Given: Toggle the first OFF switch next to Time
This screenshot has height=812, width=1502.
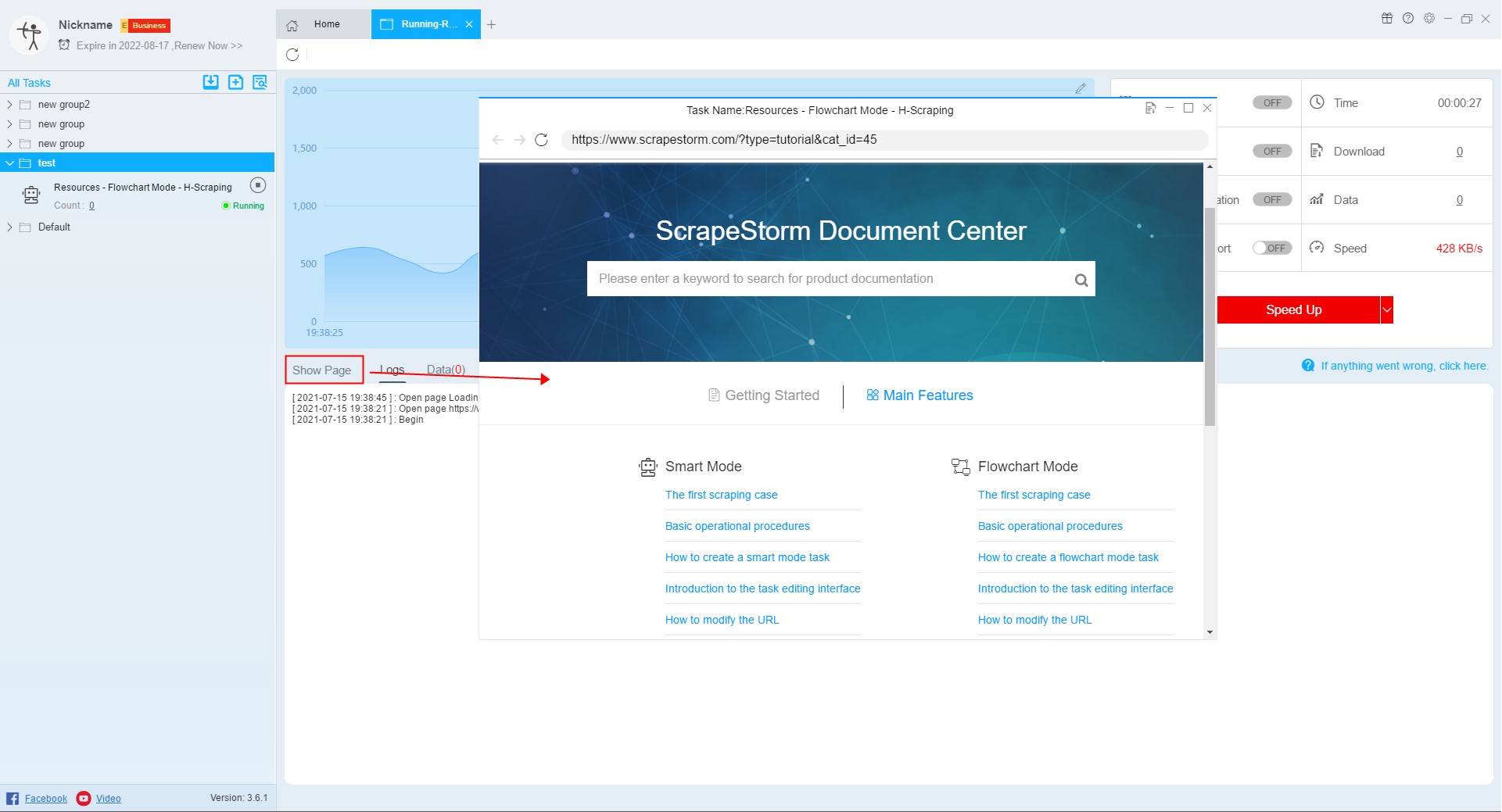Looking at the screenshot, I should click(1271, 102).
